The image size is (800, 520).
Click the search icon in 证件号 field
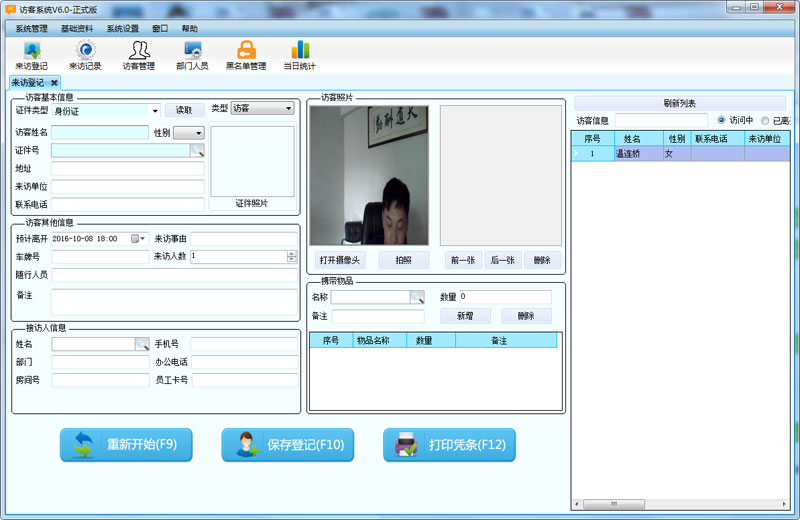click(197, 150)
